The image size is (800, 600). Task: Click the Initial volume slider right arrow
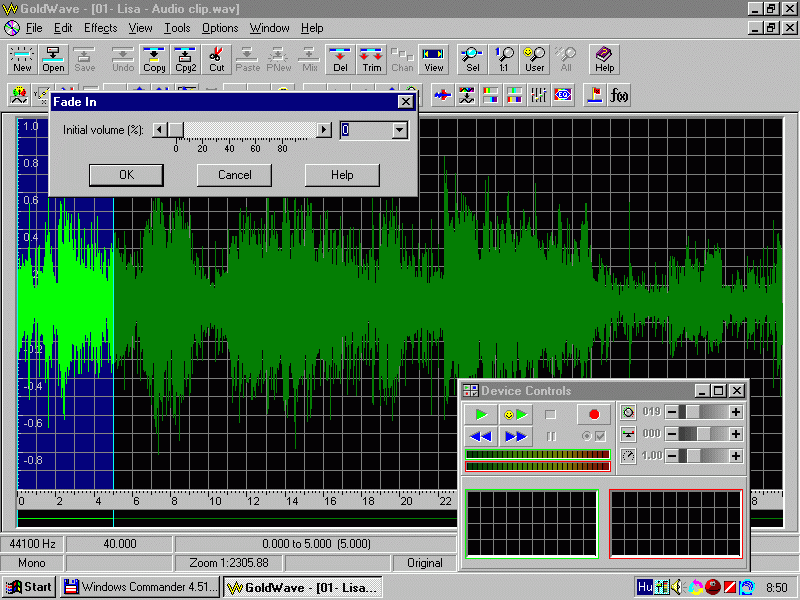click(x=323, y=130)
